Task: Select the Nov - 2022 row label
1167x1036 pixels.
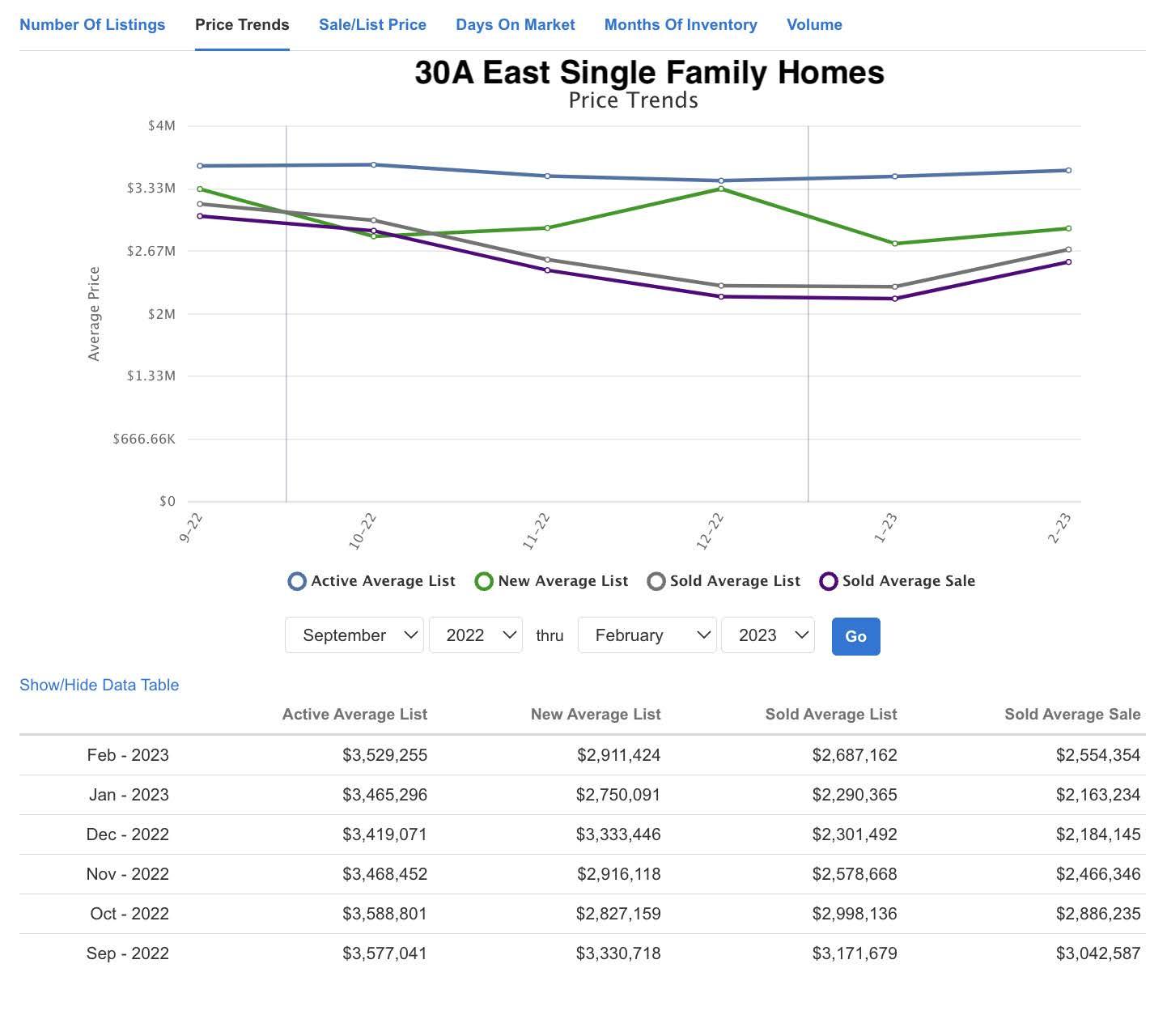Action: point(128,874)
